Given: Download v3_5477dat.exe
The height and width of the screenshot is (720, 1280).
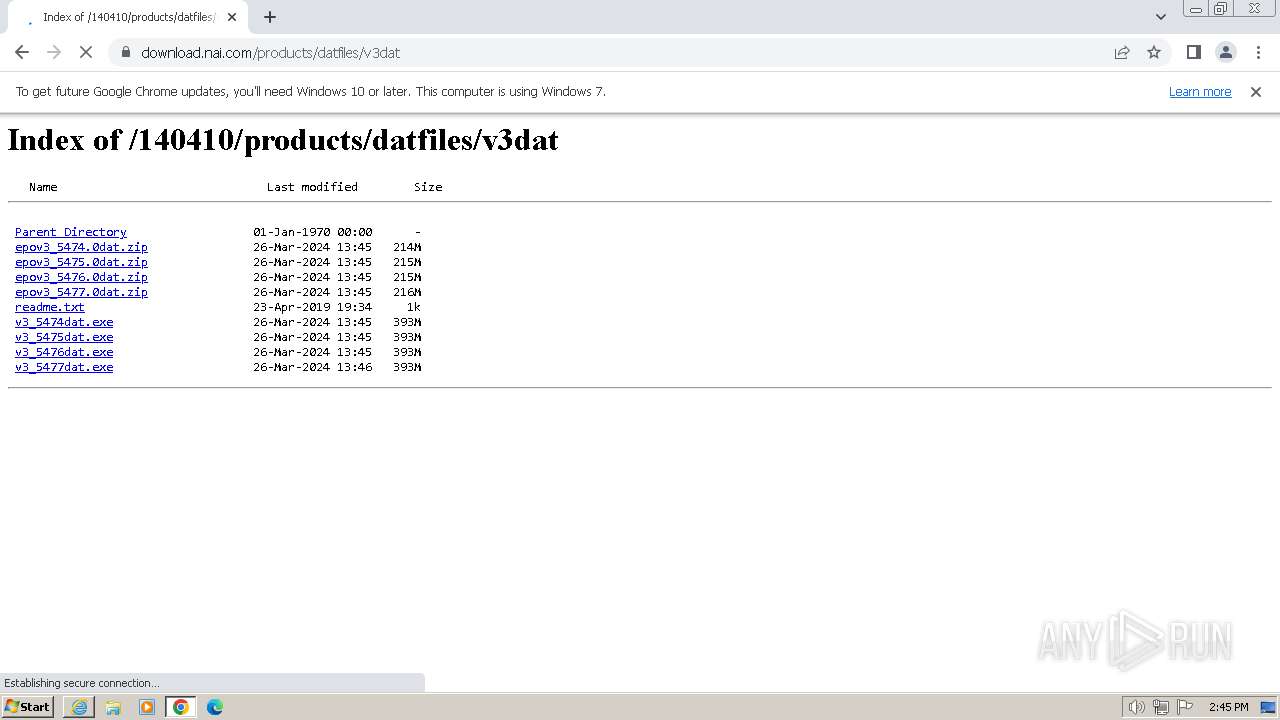Looking at the screenshot, I should (x=64, y=367).
